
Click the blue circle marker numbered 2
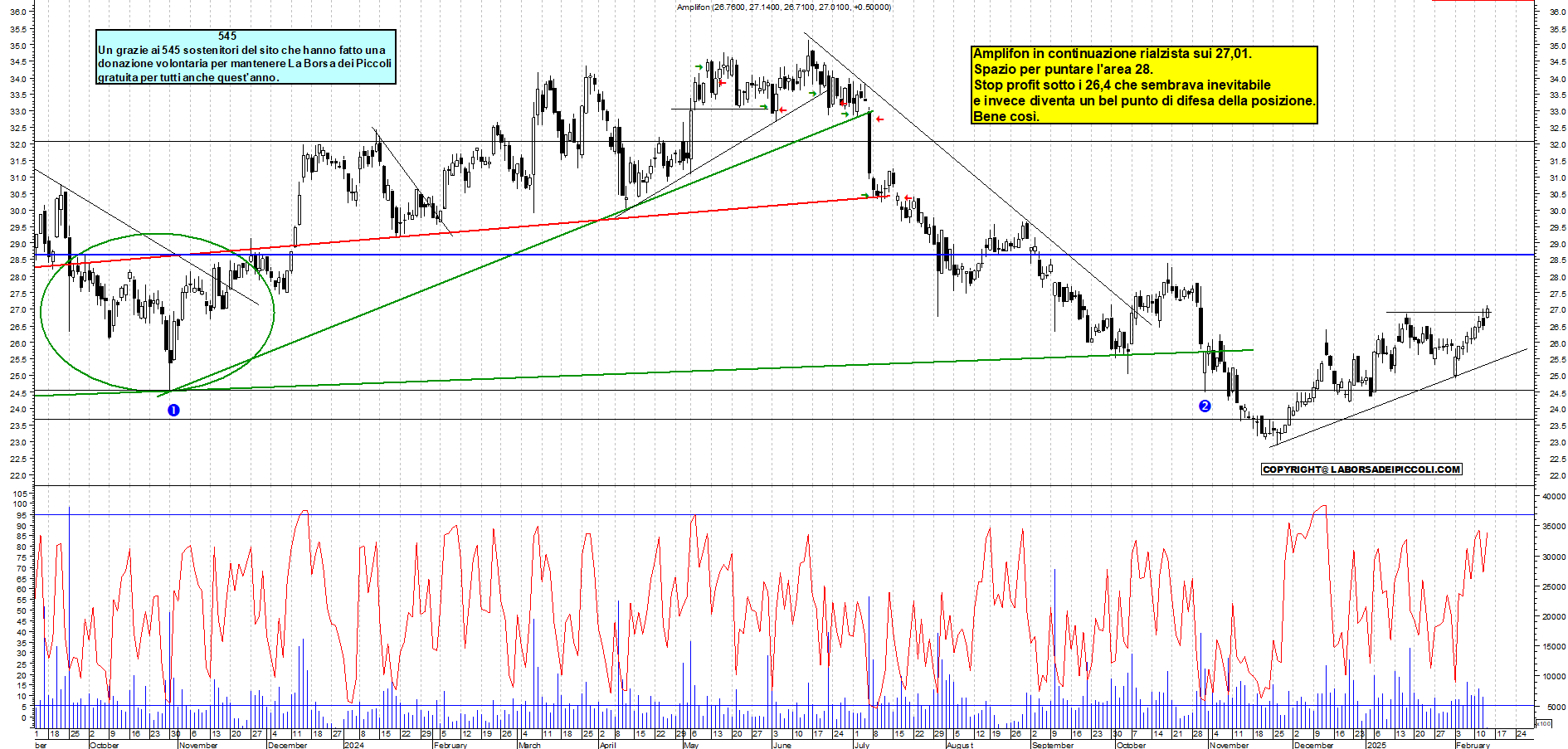1205,406
